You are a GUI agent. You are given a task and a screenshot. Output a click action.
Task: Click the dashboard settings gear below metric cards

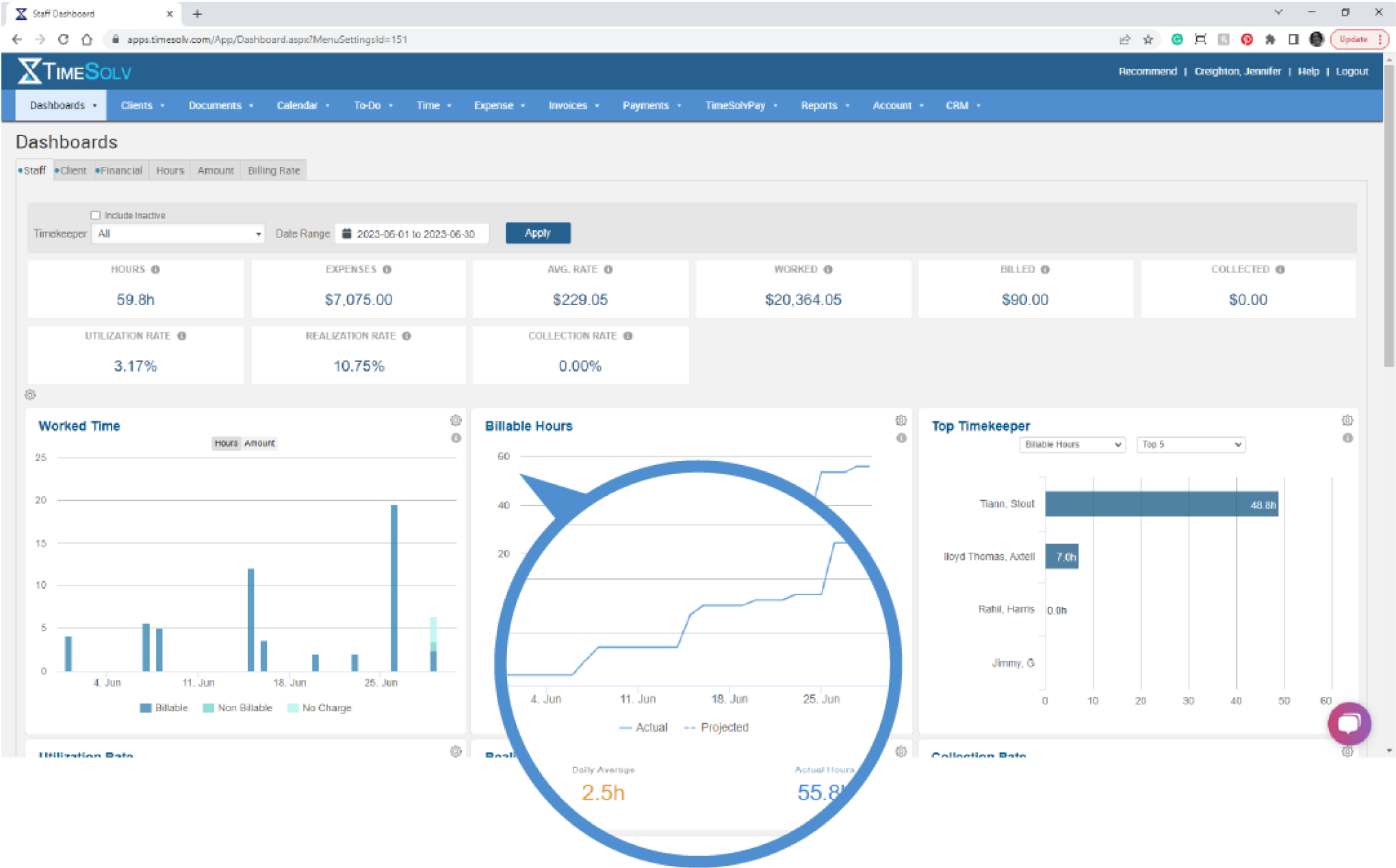pos(31,395)
